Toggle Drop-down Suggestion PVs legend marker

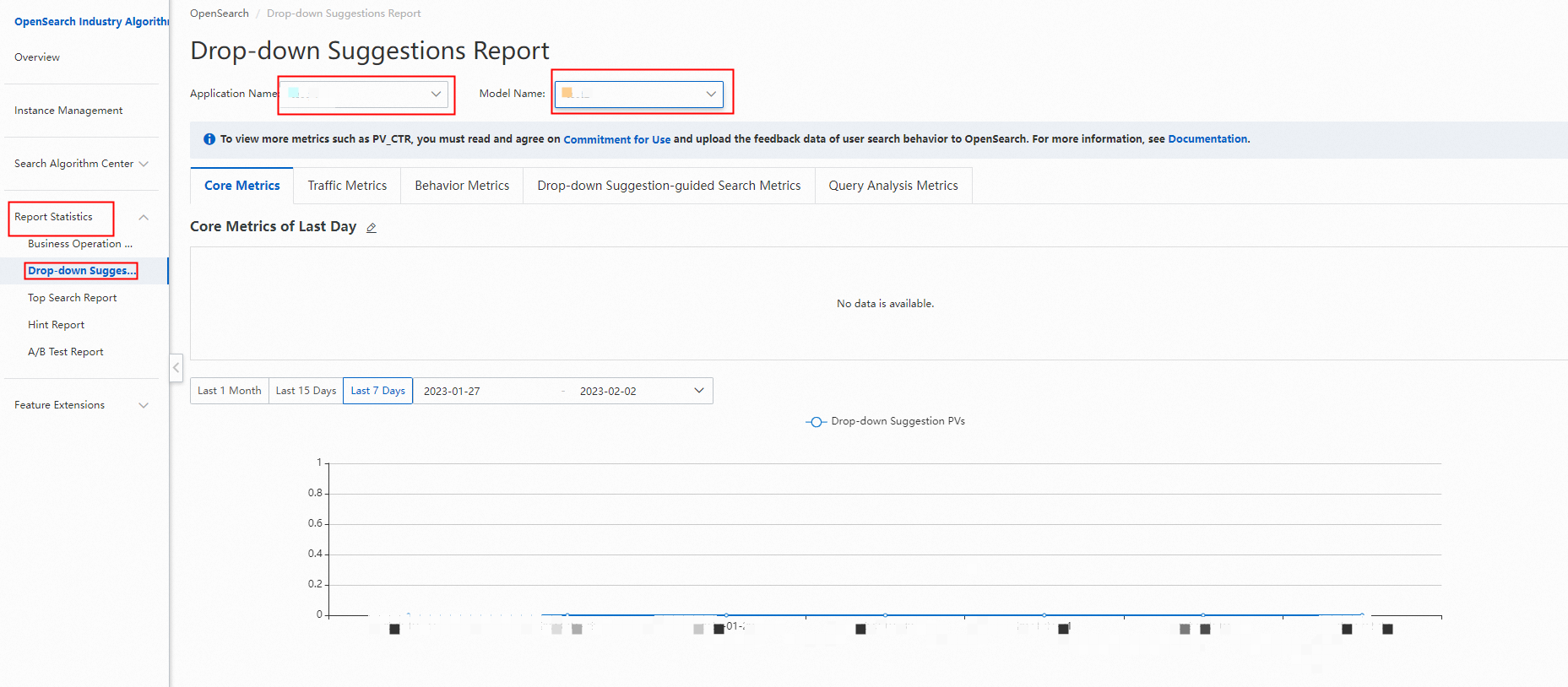816,421
